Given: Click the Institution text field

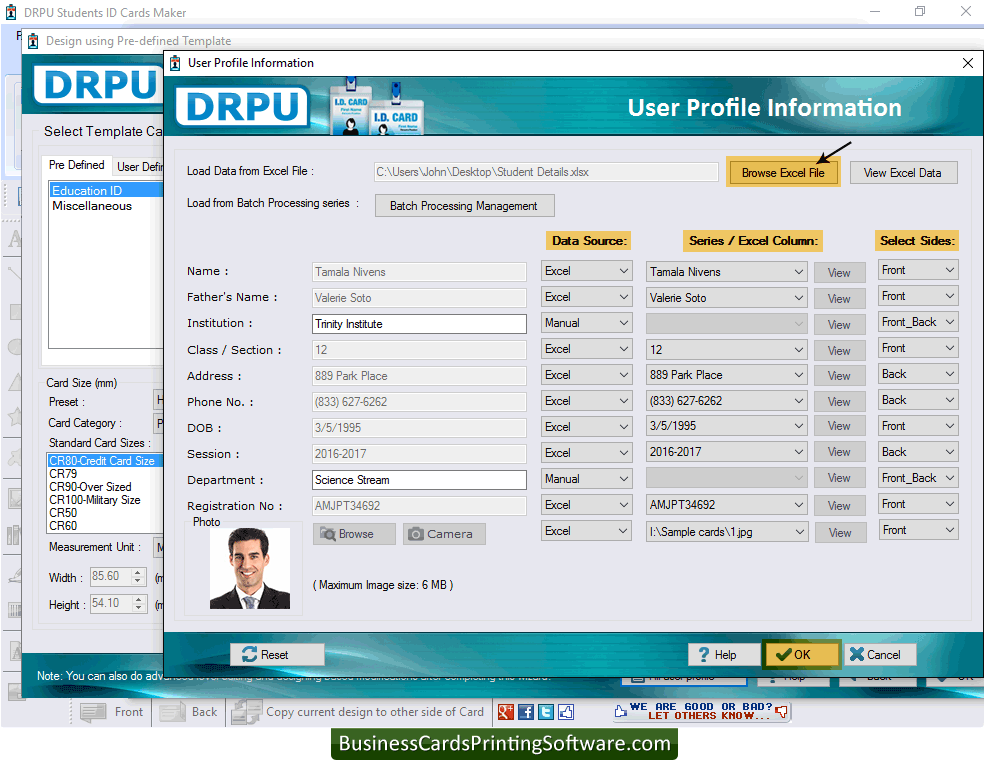Looking at the screenshot, I should pyautogui.click(x=419, y=324).
